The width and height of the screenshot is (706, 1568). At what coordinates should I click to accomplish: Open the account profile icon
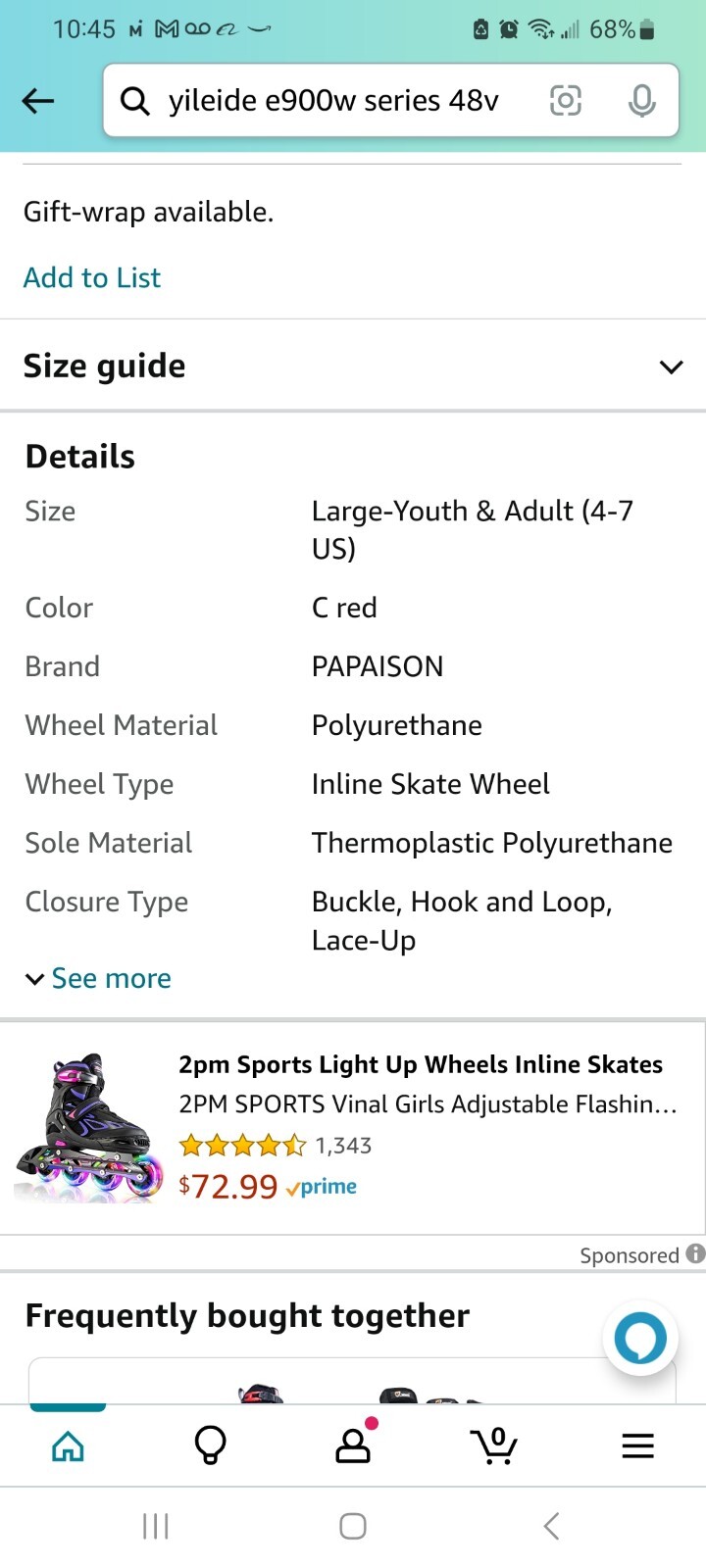tap(353, 1443)
